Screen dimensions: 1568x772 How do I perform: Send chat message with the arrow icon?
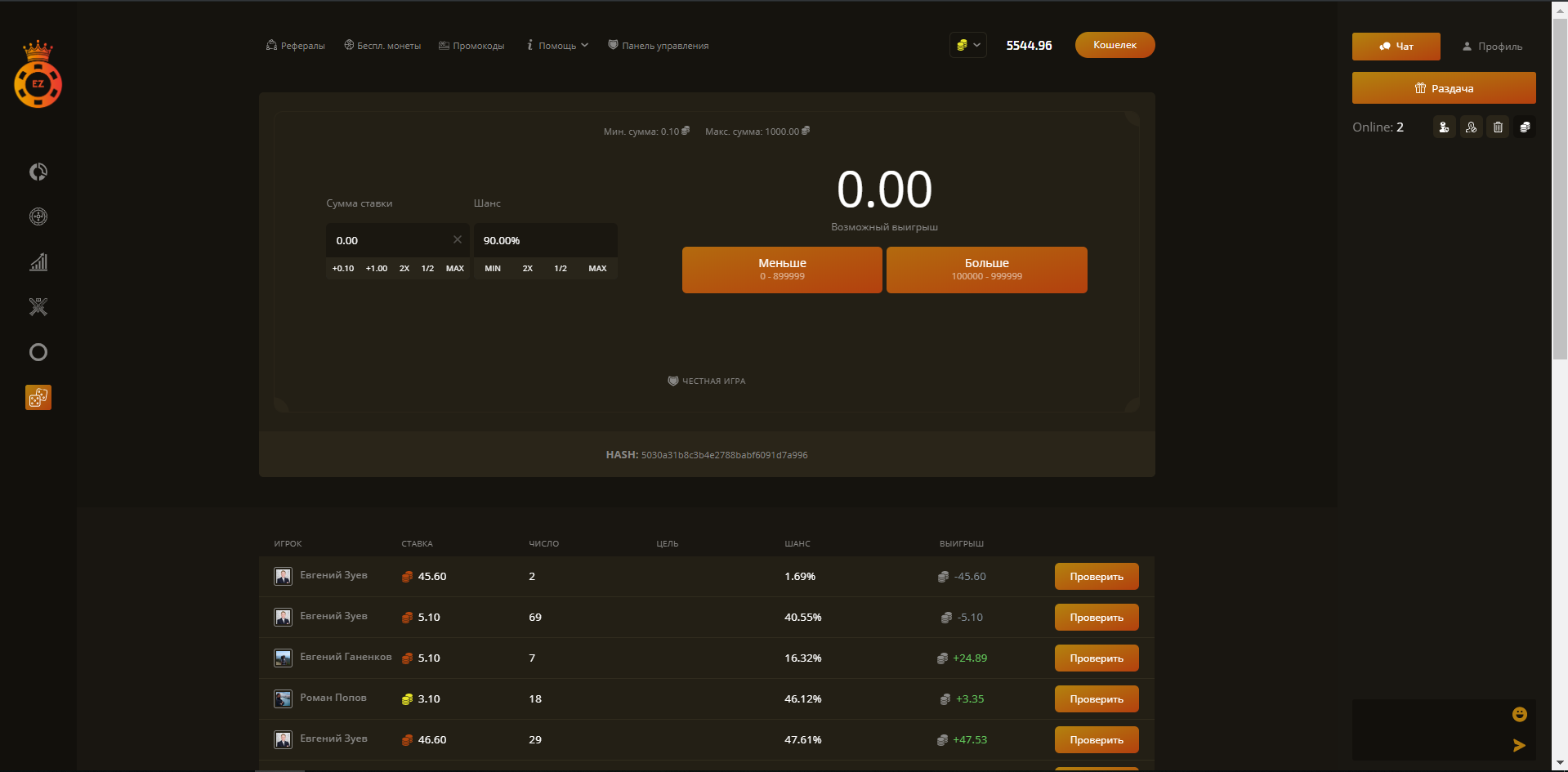[x=1519, y=745]
